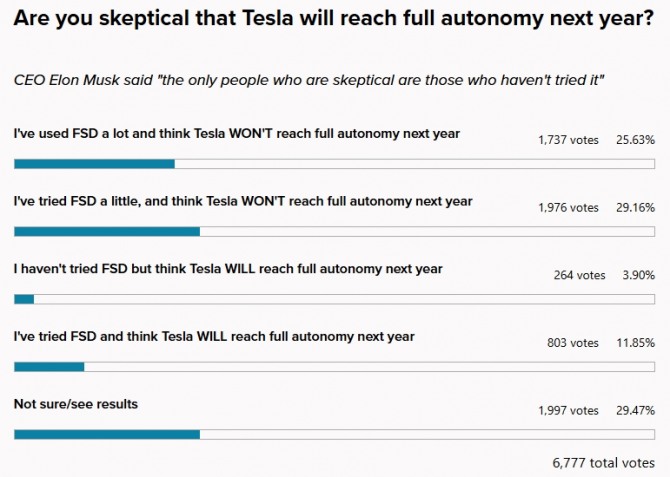The width and height of the screenshot is (670, 477).
Task: Click the "264 votes" count
Action: tap(579, 275)
